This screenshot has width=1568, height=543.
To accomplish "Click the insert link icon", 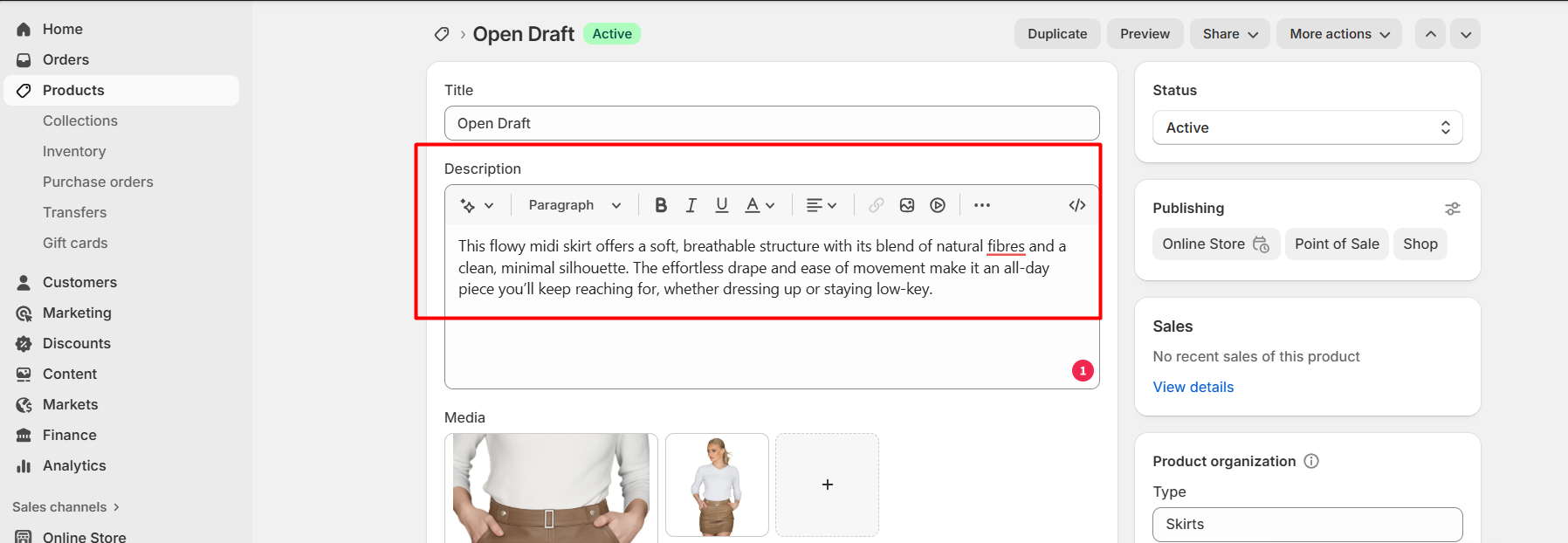I will click(x=877, y=205).
